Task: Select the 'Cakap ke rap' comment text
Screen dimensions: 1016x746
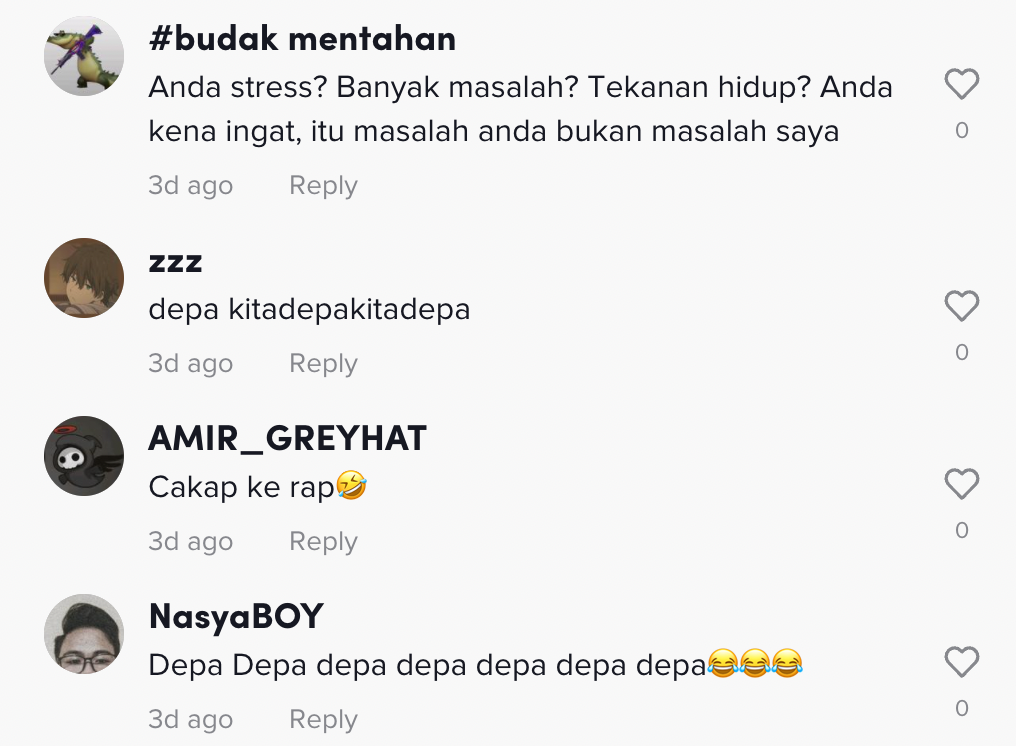Action: (258, 487)
